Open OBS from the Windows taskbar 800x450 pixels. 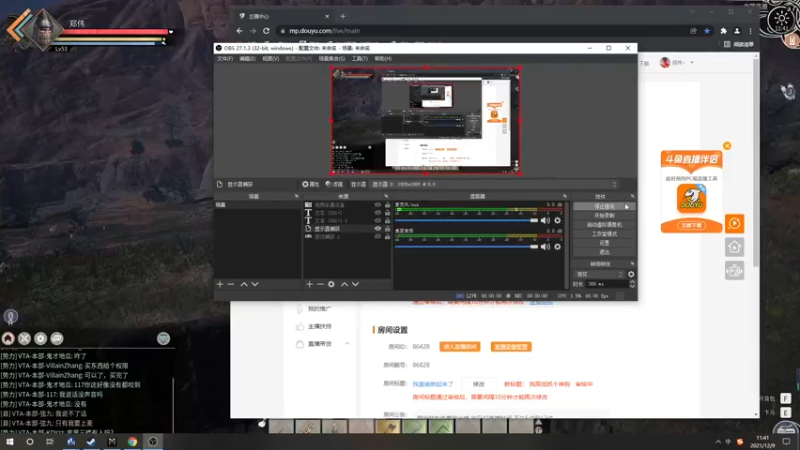(x=153, y=442)
